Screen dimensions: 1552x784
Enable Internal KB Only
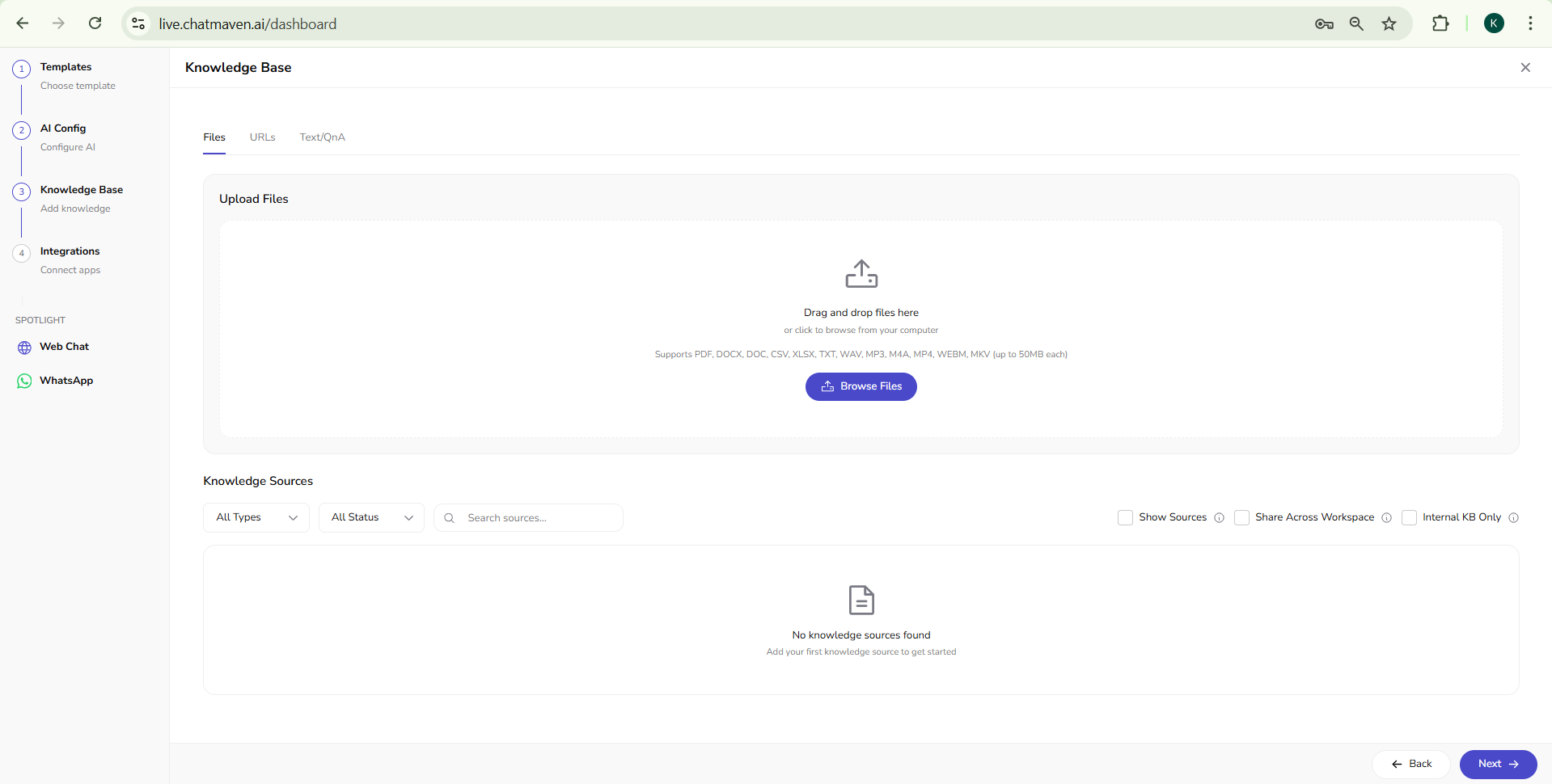[x=1409, y=517]
